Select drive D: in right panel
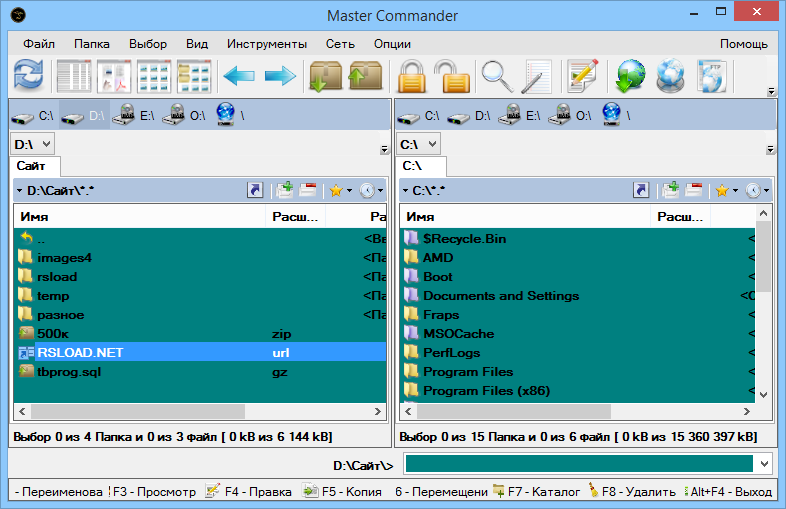786x509 pixels. click(469, 116)
